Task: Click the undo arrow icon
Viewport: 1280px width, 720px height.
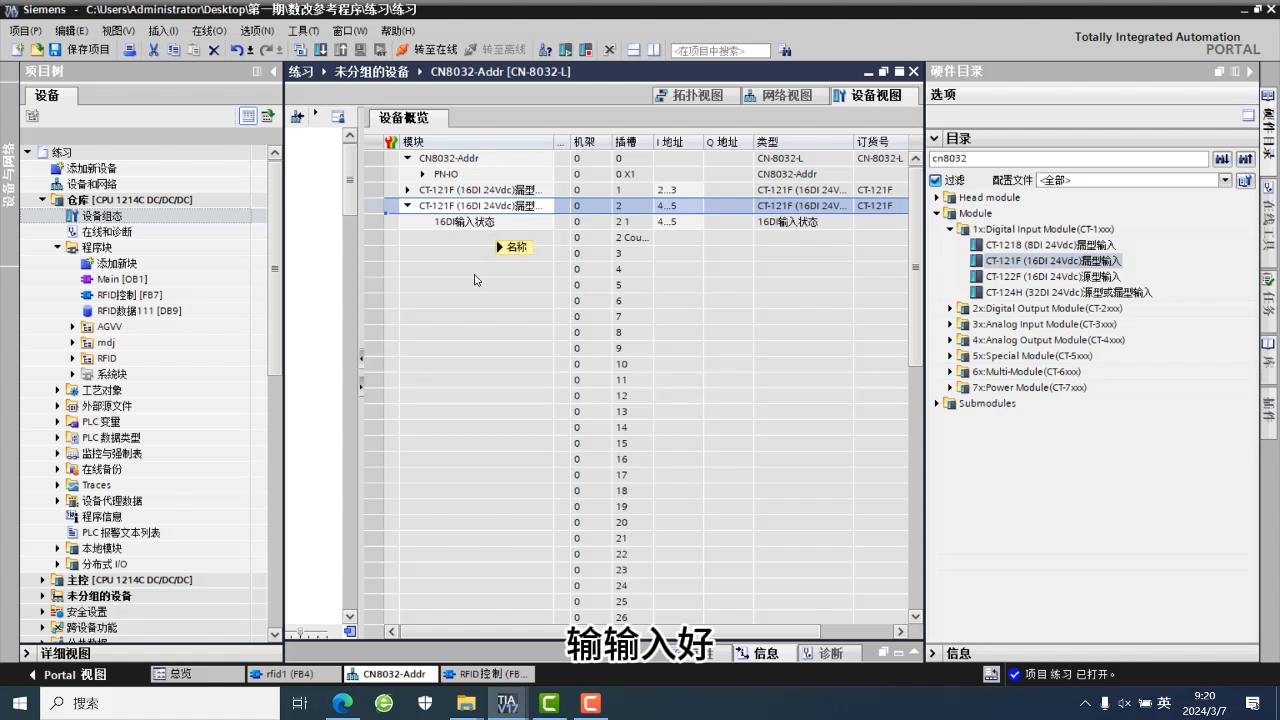Action: (236, 50)
